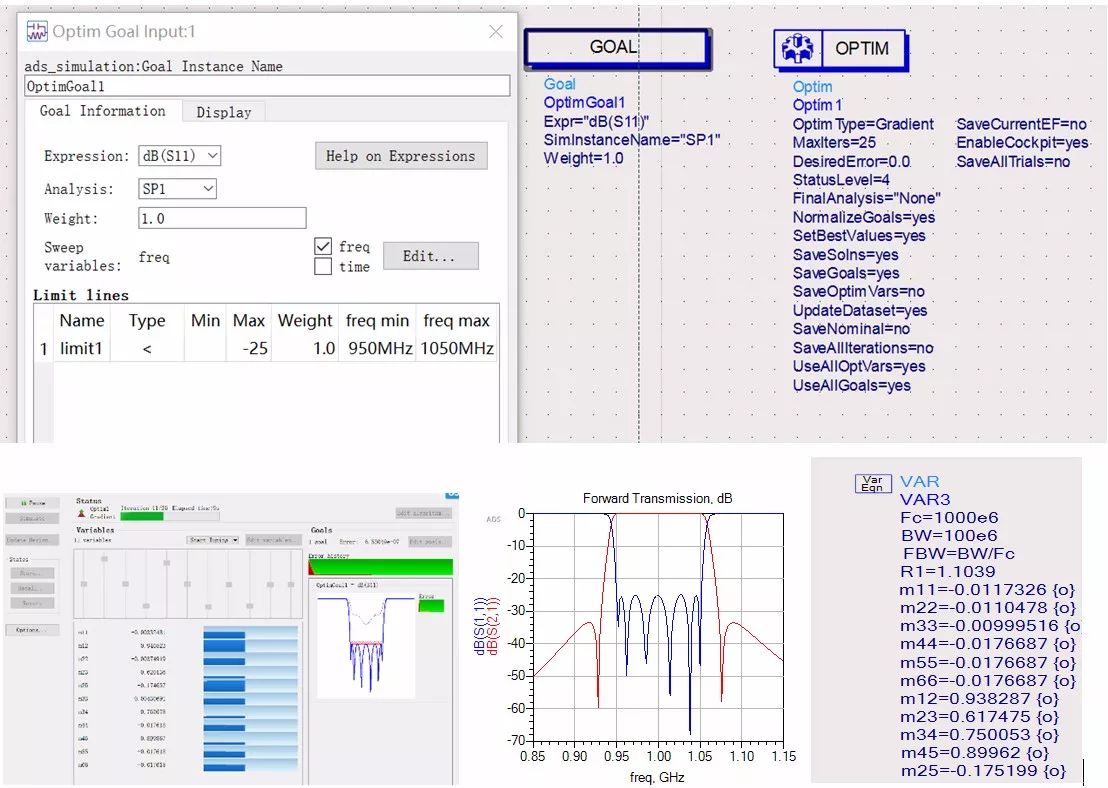
Task: Switch to the Display tab
Action: click(x=223, y=112)
